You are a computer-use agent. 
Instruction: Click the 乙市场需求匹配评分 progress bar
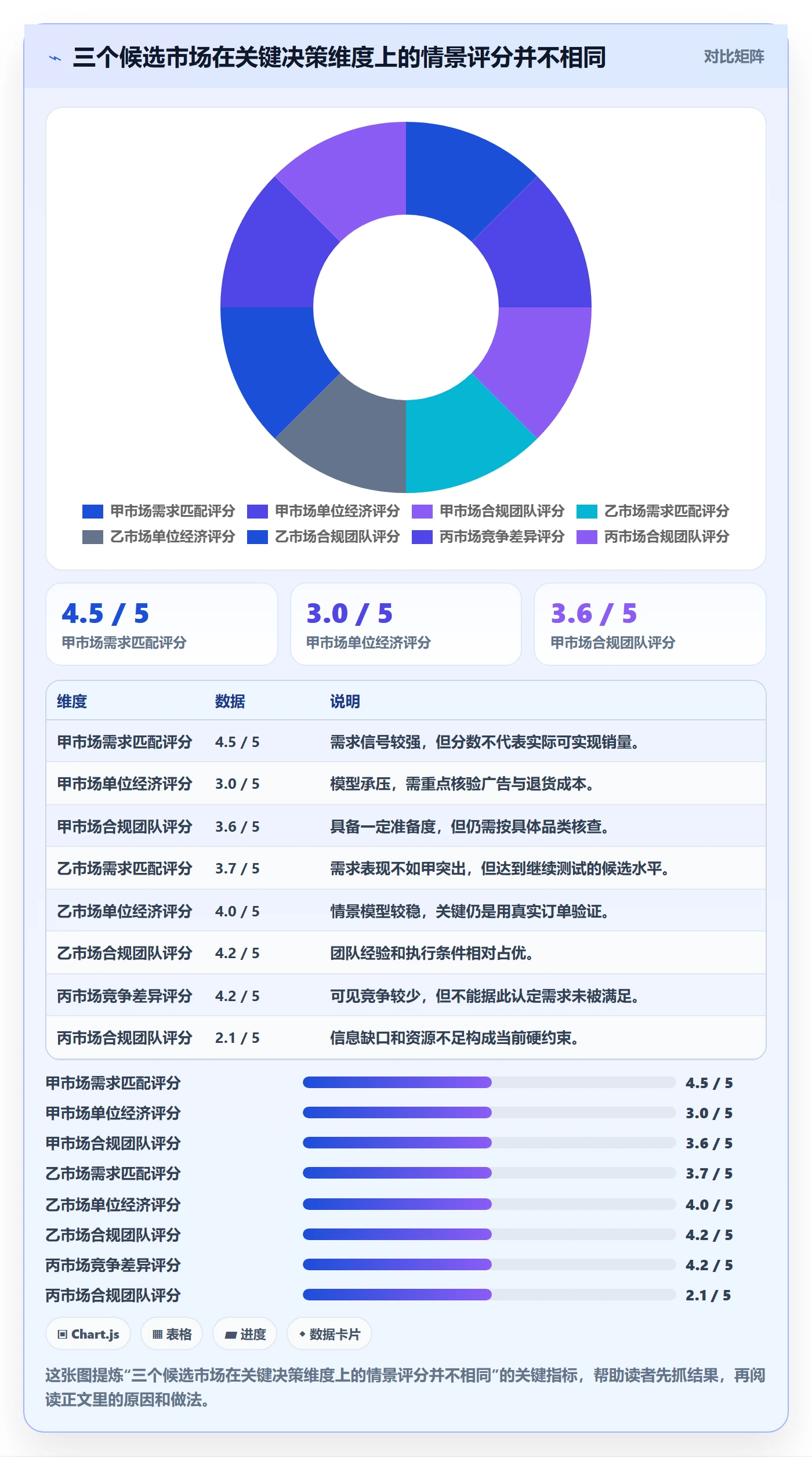pyautogui.click(x=490, y=1173)
